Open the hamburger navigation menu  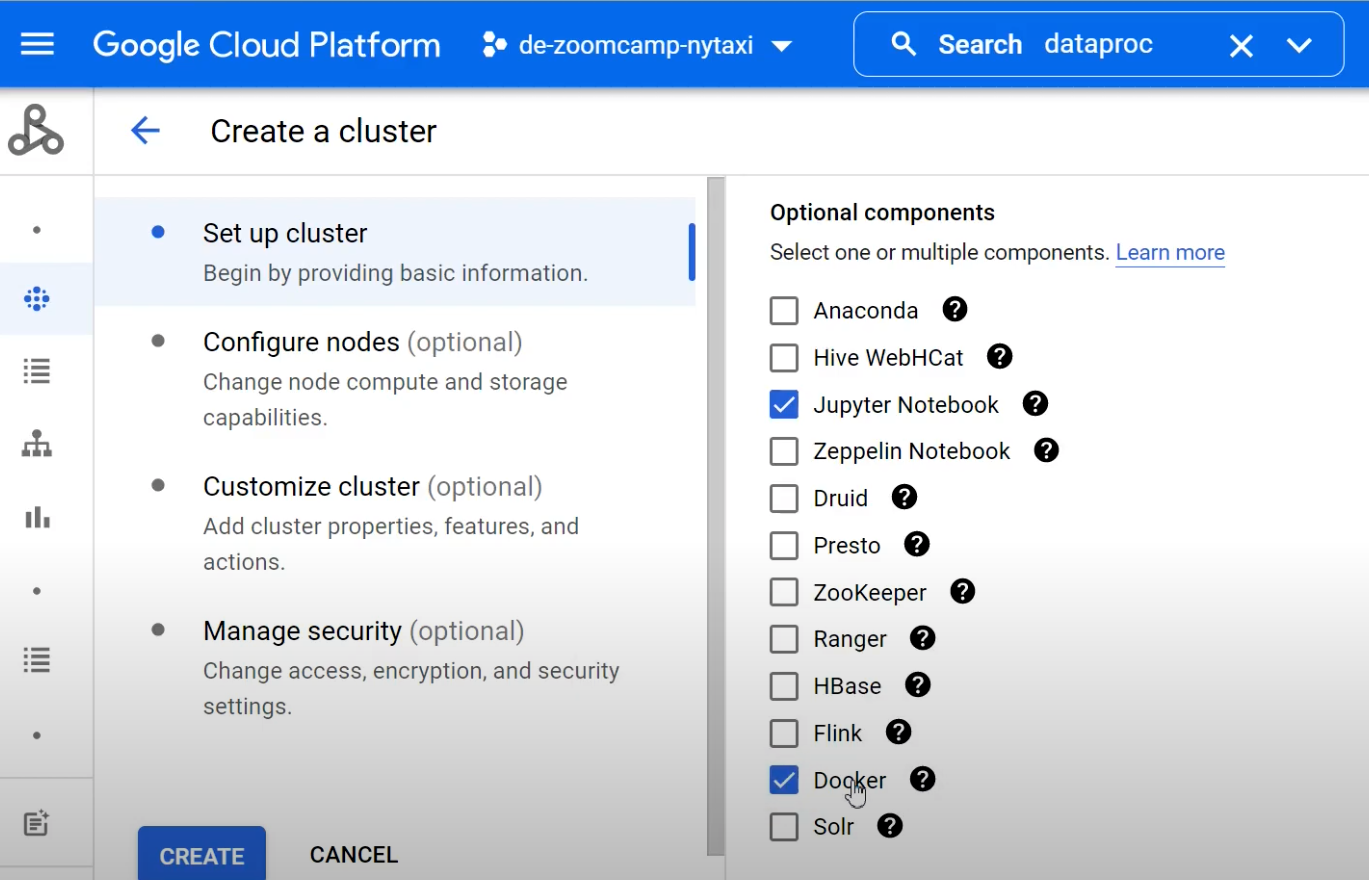[x=37, y=44]
